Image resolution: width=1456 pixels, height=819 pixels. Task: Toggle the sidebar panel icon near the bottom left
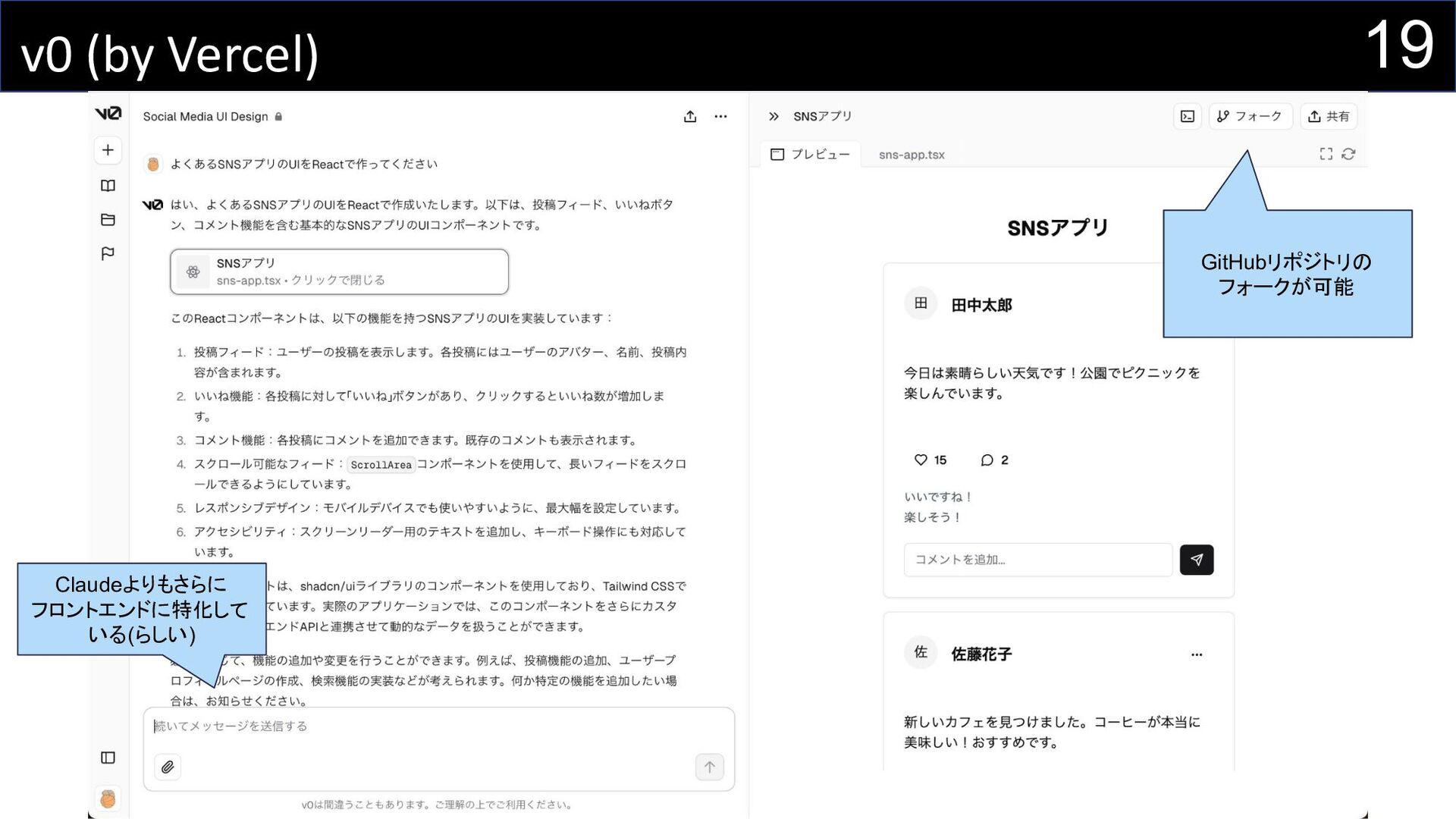[108, 758]
